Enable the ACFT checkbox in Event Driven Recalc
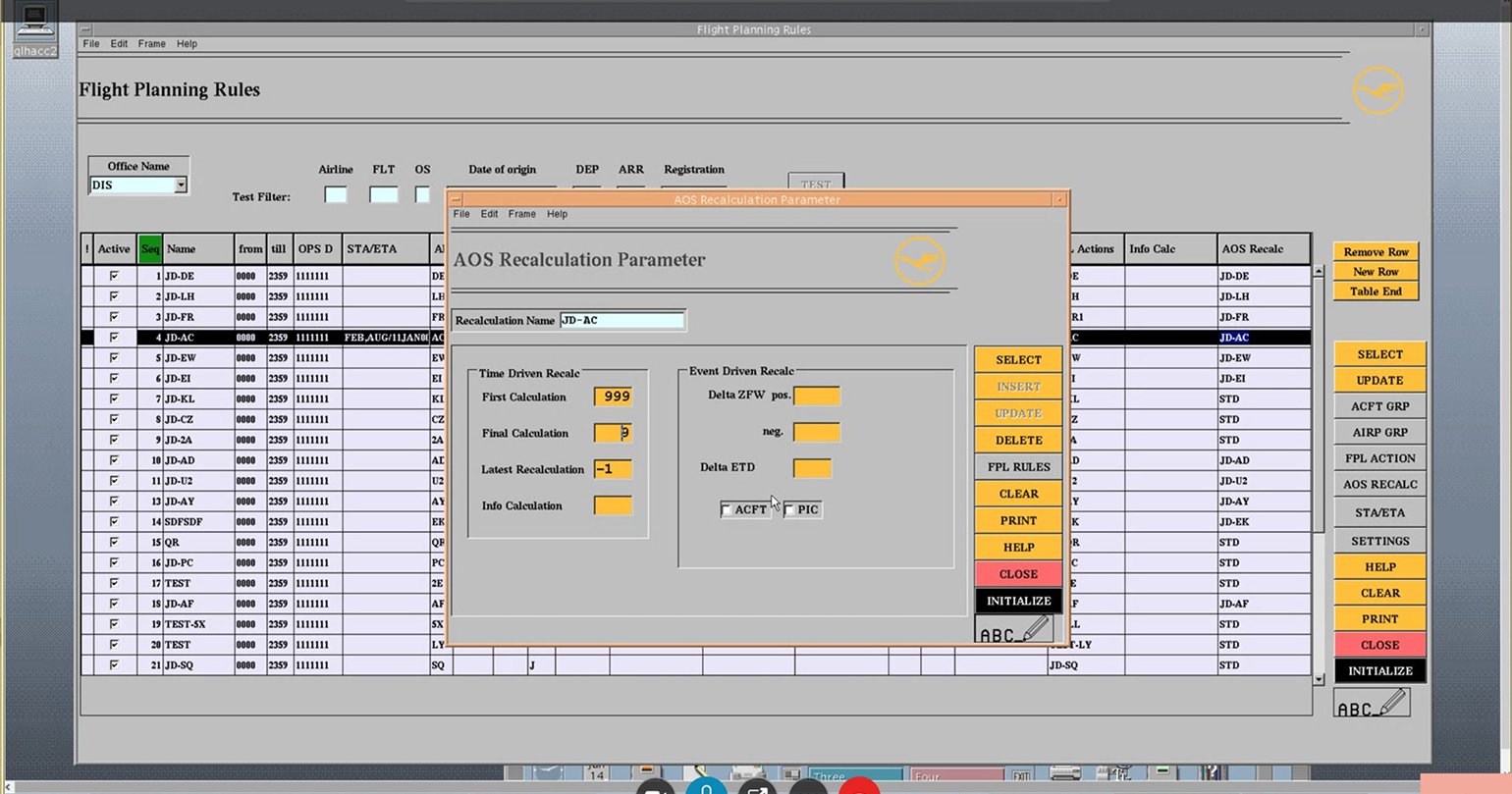This screenshot has height=794, width=1512. (x=727, y=509)
